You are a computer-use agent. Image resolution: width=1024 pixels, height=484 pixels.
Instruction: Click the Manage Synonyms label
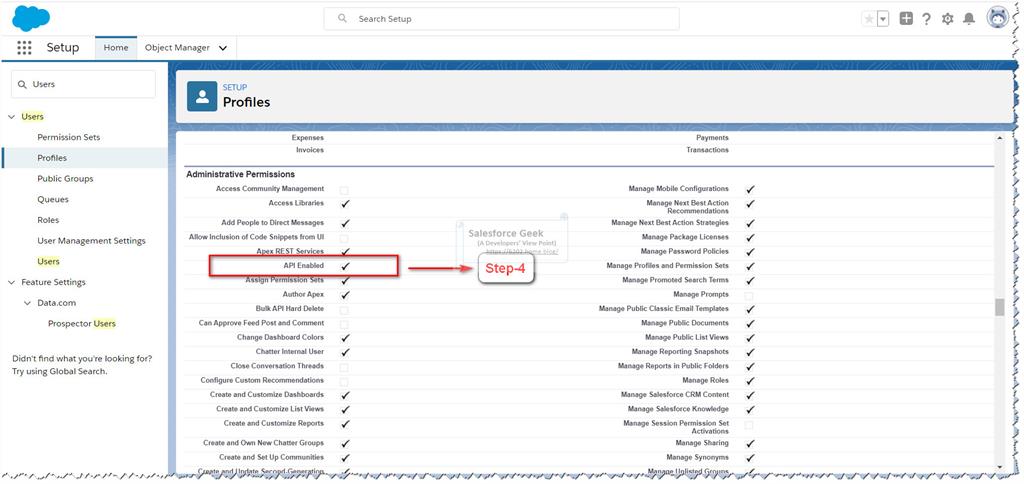[x=697, y=458]
